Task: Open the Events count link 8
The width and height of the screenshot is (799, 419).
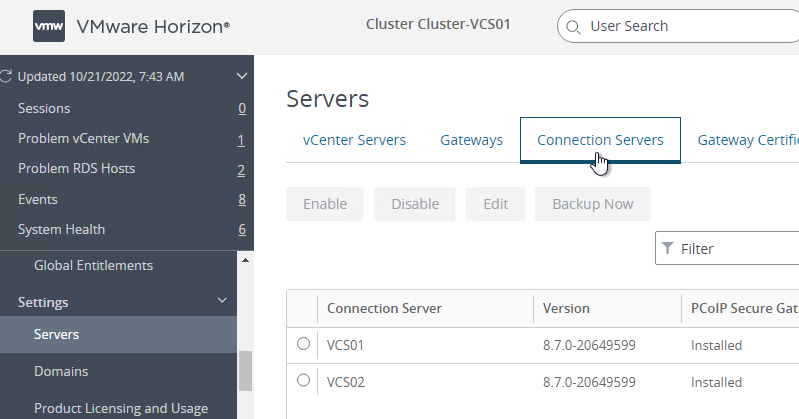Action: (x=242, y=199)
